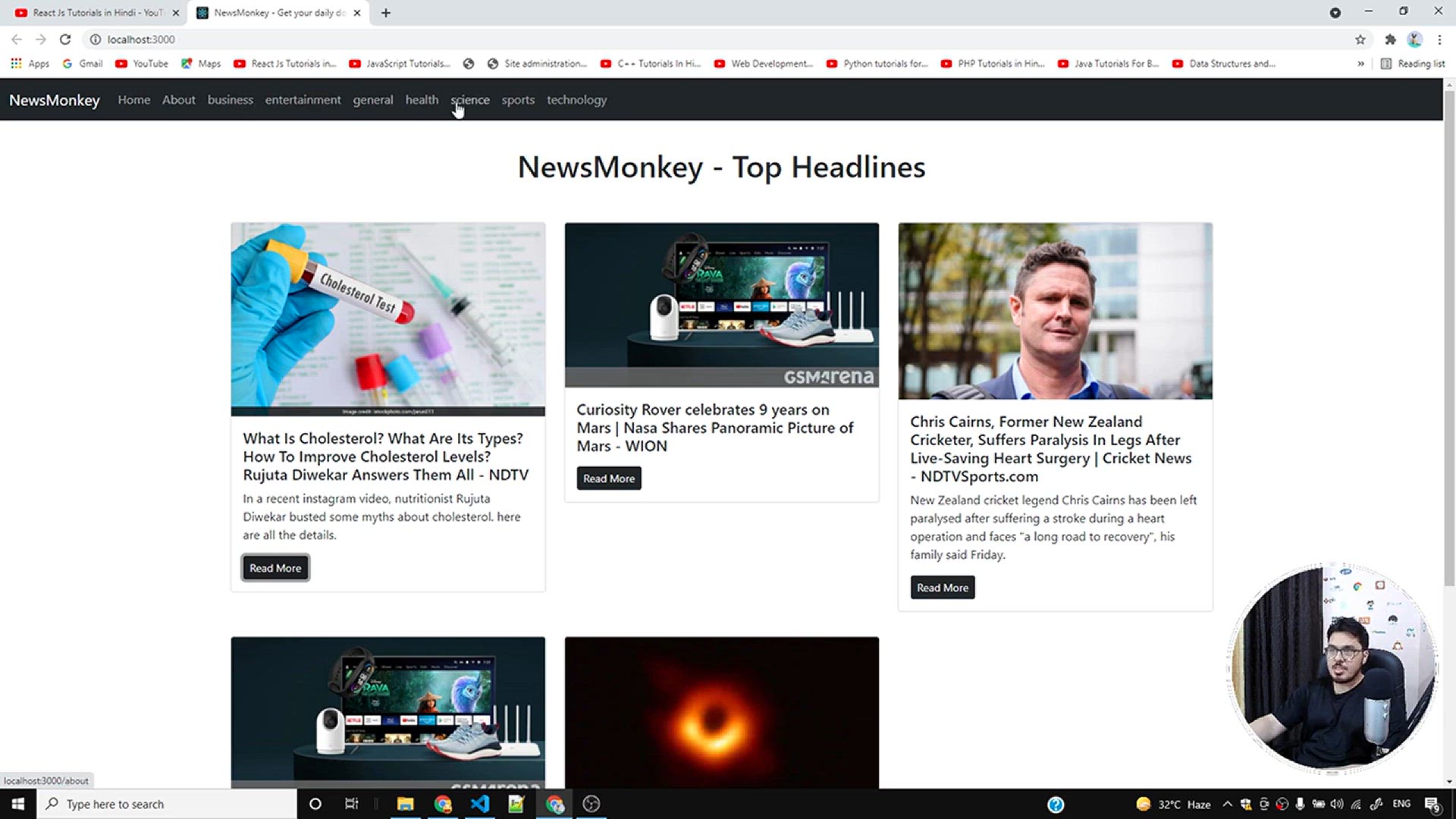
Task: Select the science category
Action: (470, 100)
